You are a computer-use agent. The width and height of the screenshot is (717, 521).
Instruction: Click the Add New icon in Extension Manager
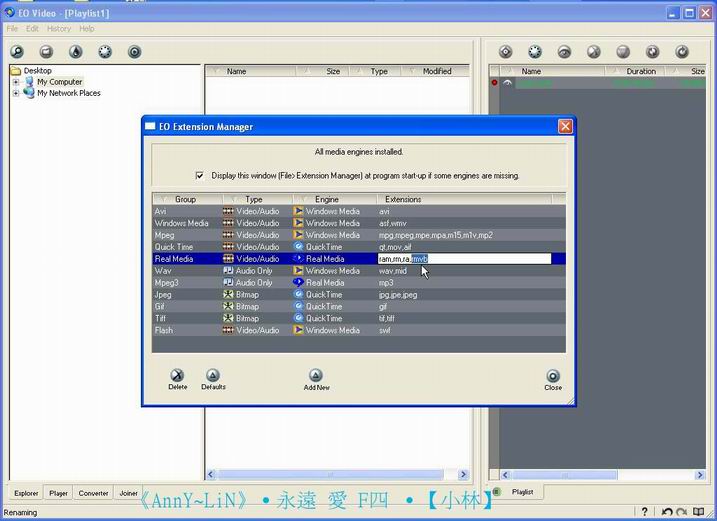[316, 376]
